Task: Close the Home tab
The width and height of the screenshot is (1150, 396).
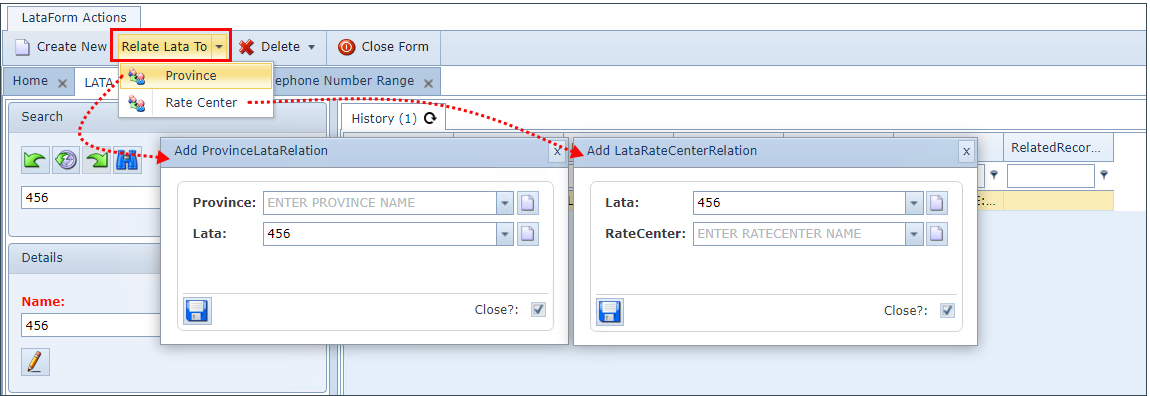Action: pyautogui.click(x=62, y=83)
